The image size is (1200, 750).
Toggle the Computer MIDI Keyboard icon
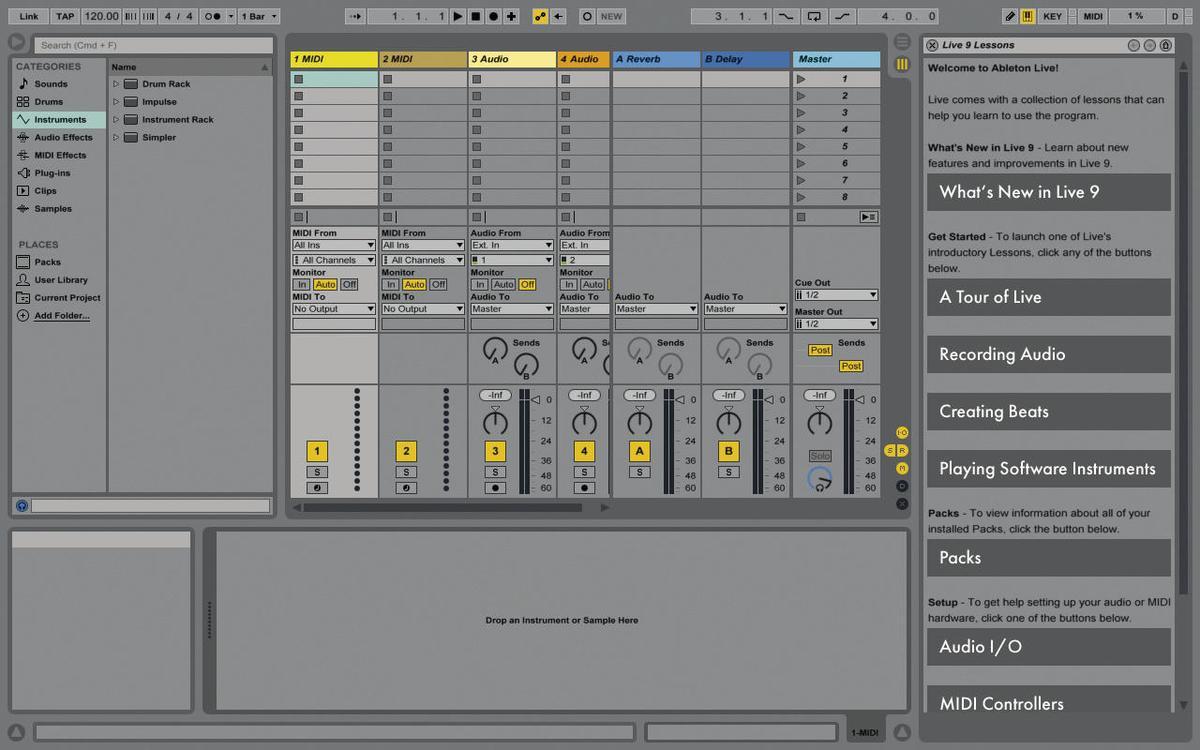(1027, 16)
